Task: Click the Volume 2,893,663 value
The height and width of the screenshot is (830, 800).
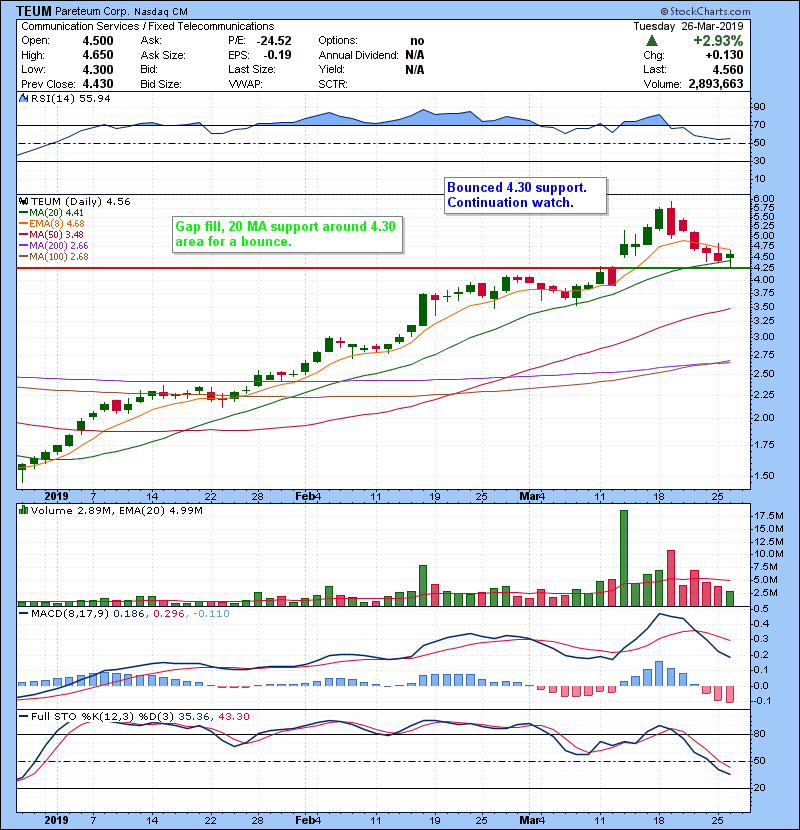Action: coord(716,84)
